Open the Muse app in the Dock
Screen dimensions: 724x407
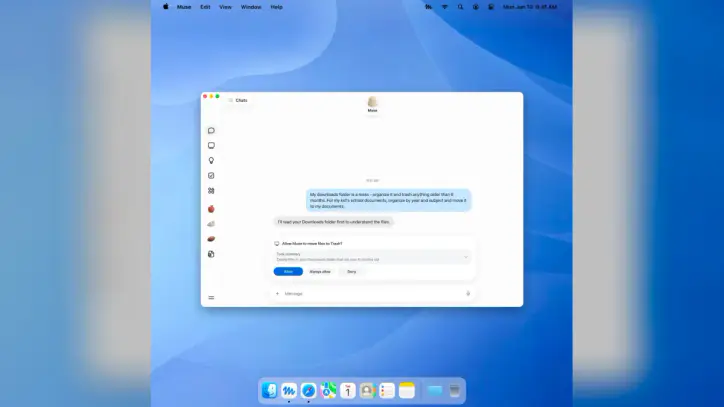coord(289,390)
